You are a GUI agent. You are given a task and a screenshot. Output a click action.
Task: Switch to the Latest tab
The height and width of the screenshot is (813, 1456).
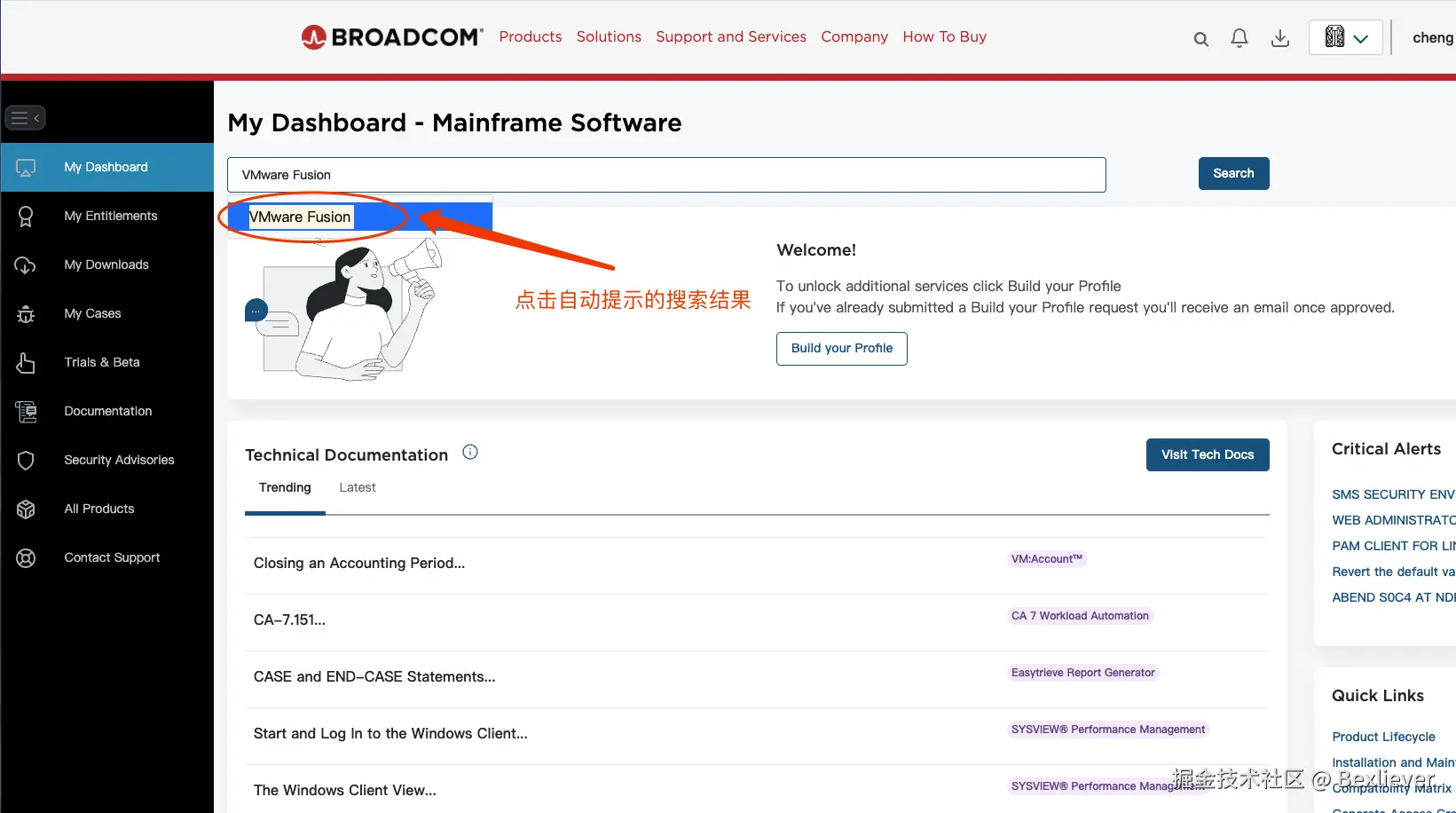[357, 486]
